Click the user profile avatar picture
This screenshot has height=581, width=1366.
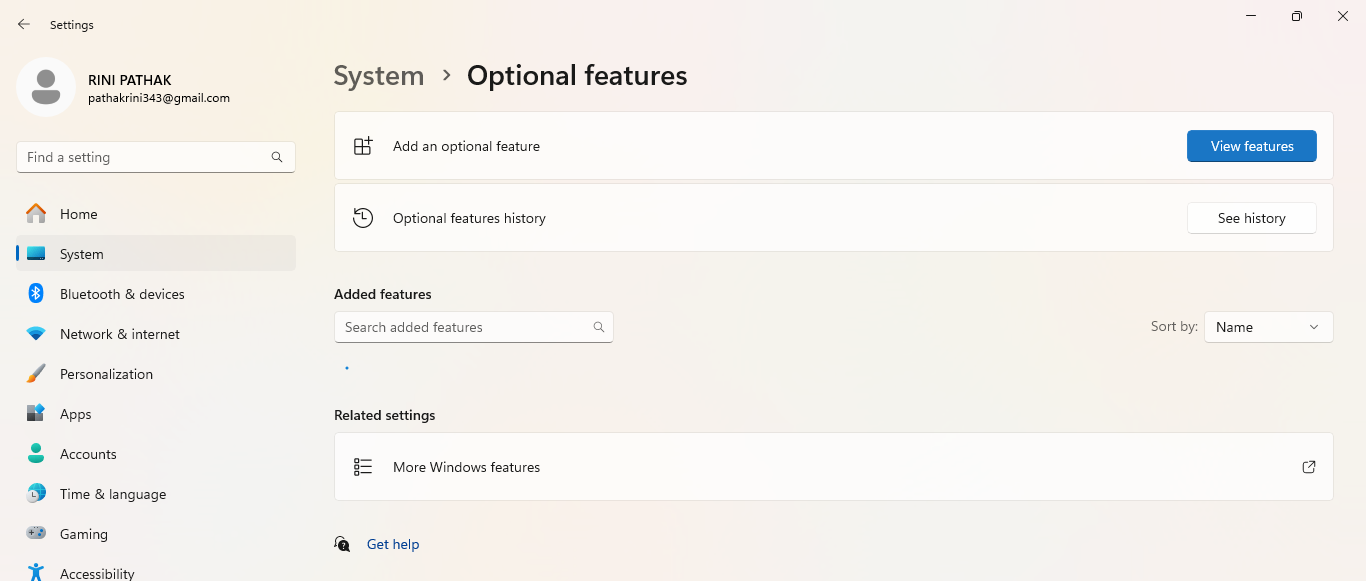click(46, 87)
